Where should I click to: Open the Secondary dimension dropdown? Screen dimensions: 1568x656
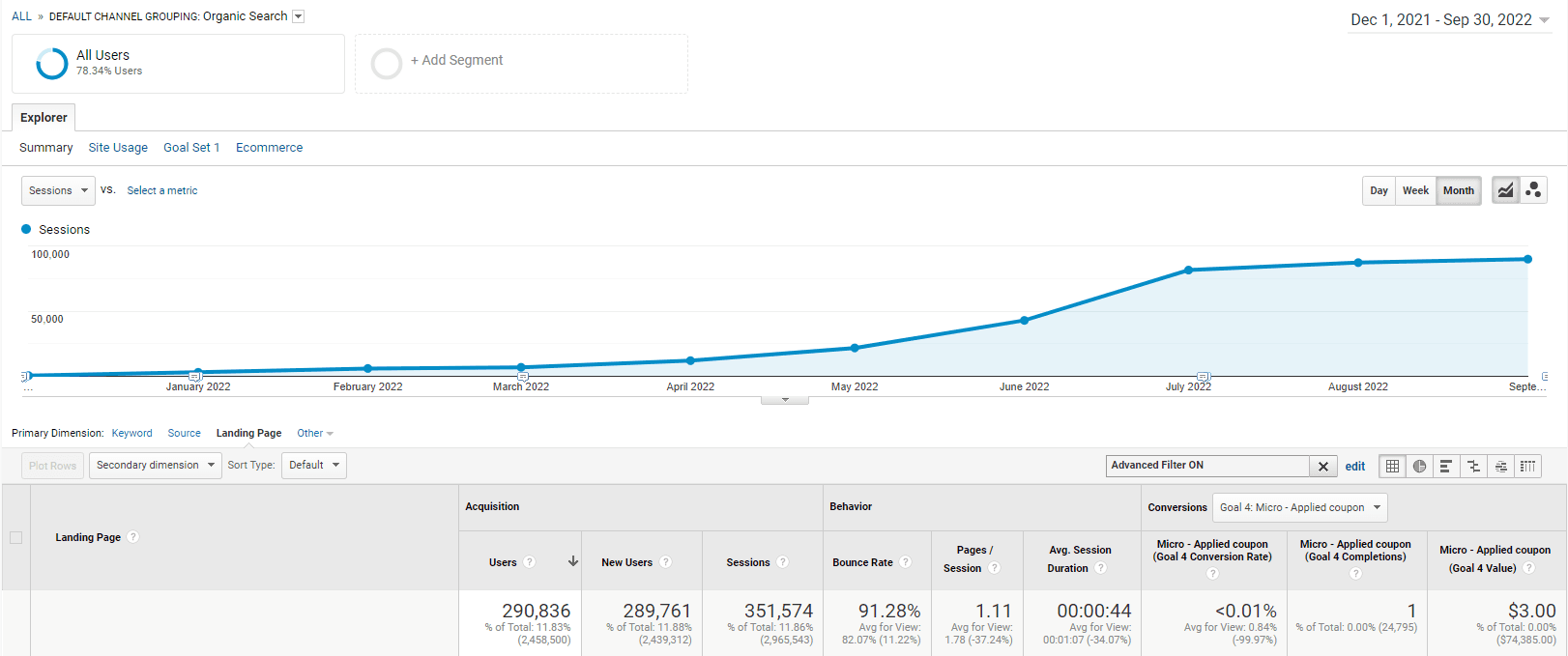(x=155, y=466)
